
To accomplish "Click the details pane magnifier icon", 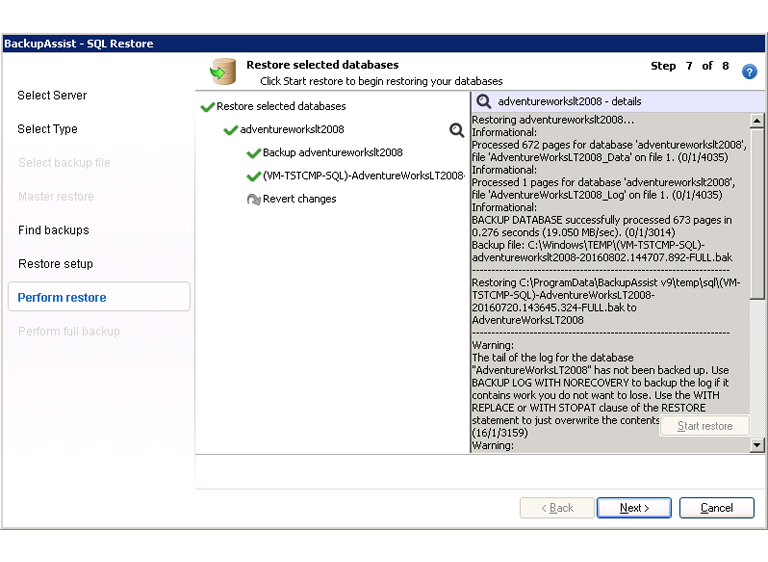I will tap(484, 102).
